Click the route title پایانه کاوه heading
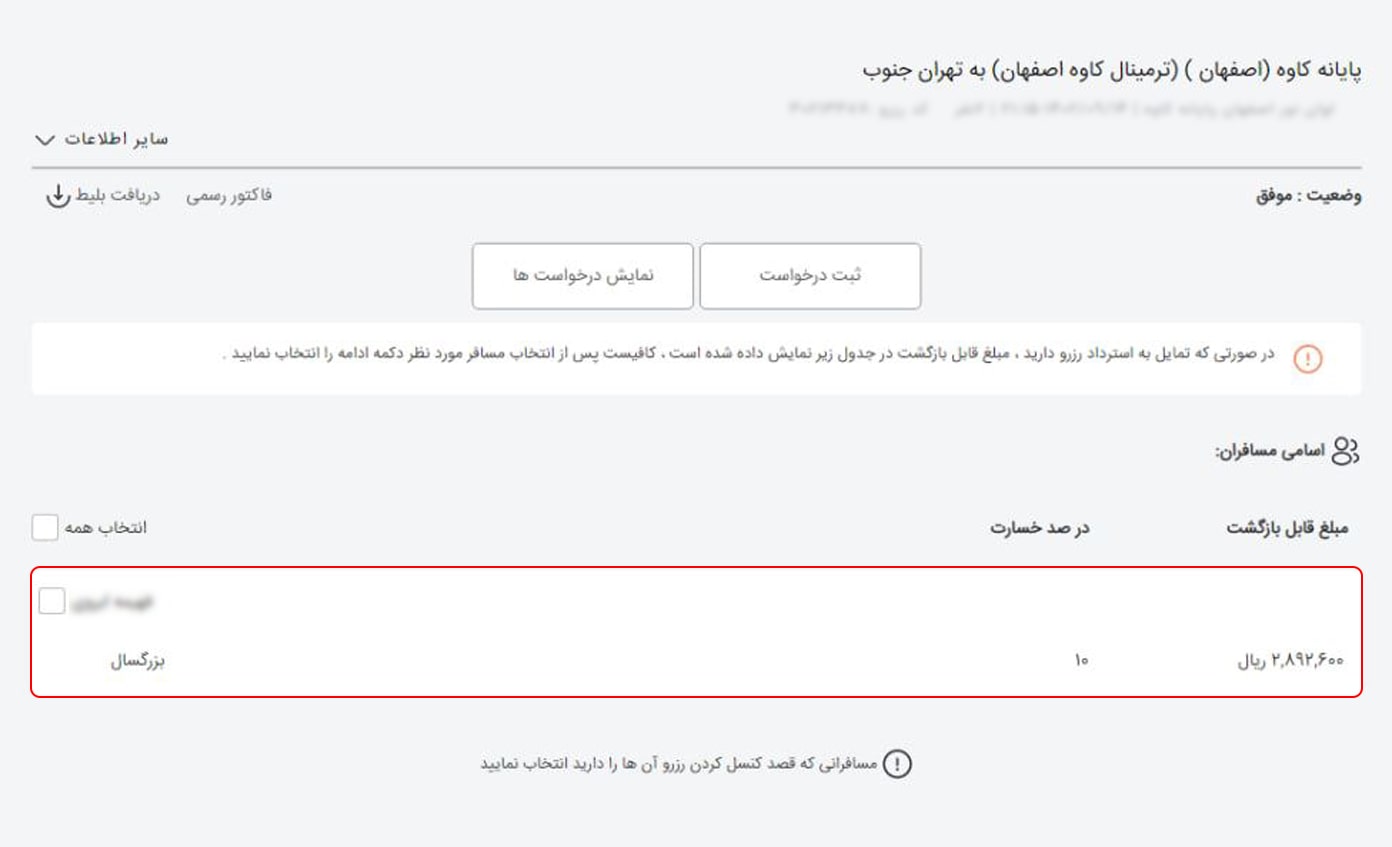Viewport: 1392px width, 847px height. coord(1112,71)
